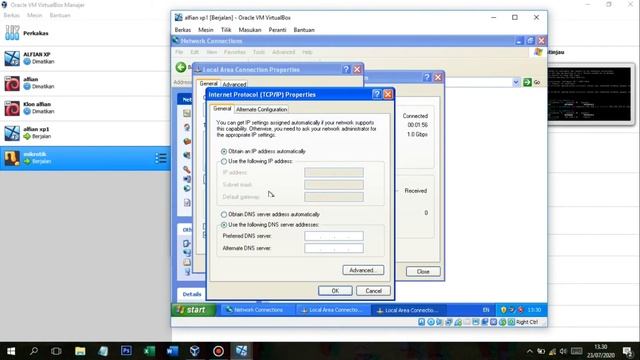Click the Advanced... button
The image size is (640, 360).
click(x=363, y=270)
